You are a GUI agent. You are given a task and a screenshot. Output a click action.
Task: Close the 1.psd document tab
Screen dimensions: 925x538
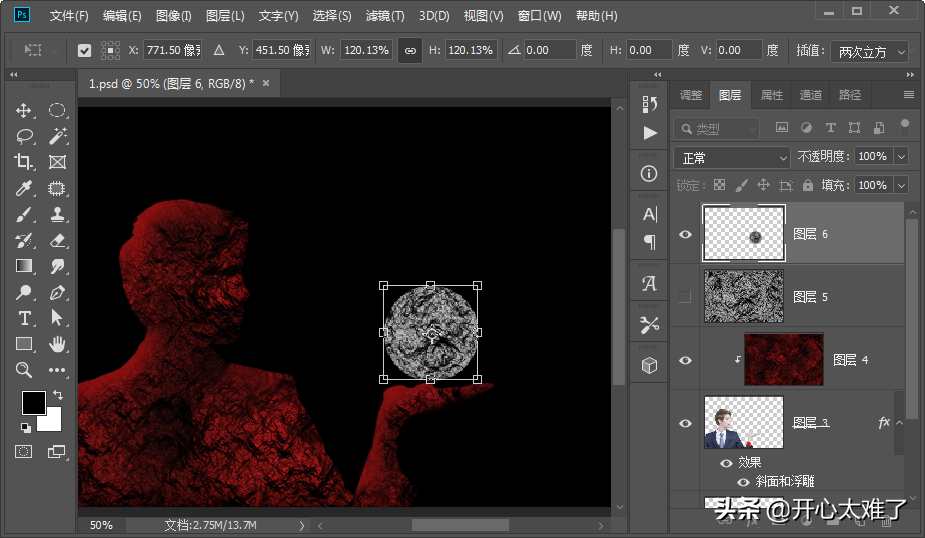coord(266,84)
